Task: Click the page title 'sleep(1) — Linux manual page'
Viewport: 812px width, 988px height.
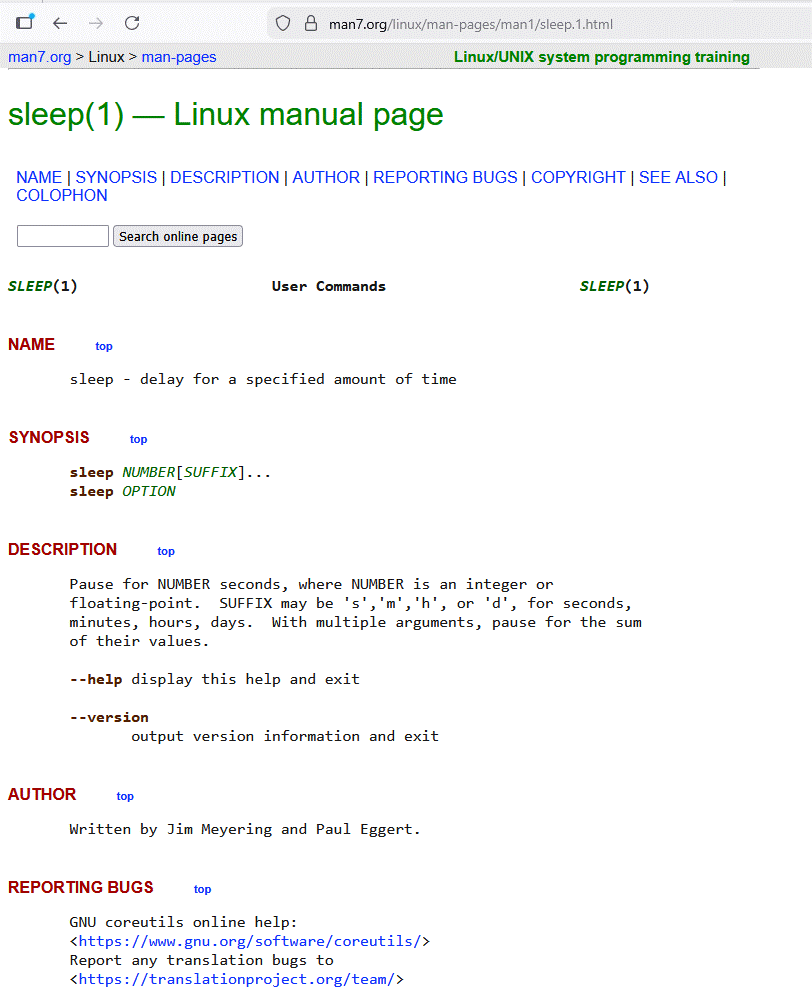Action: [226, 115]
